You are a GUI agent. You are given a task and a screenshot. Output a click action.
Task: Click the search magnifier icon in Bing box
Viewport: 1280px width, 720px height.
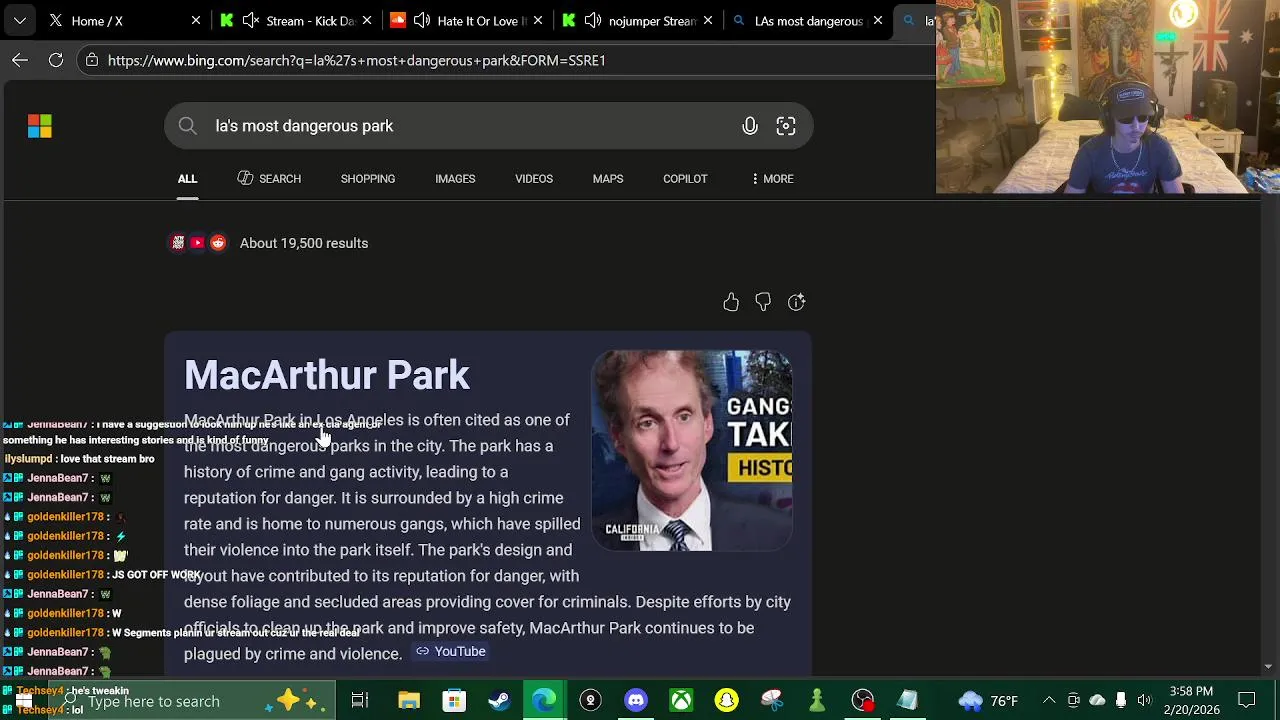coord(187,126)
